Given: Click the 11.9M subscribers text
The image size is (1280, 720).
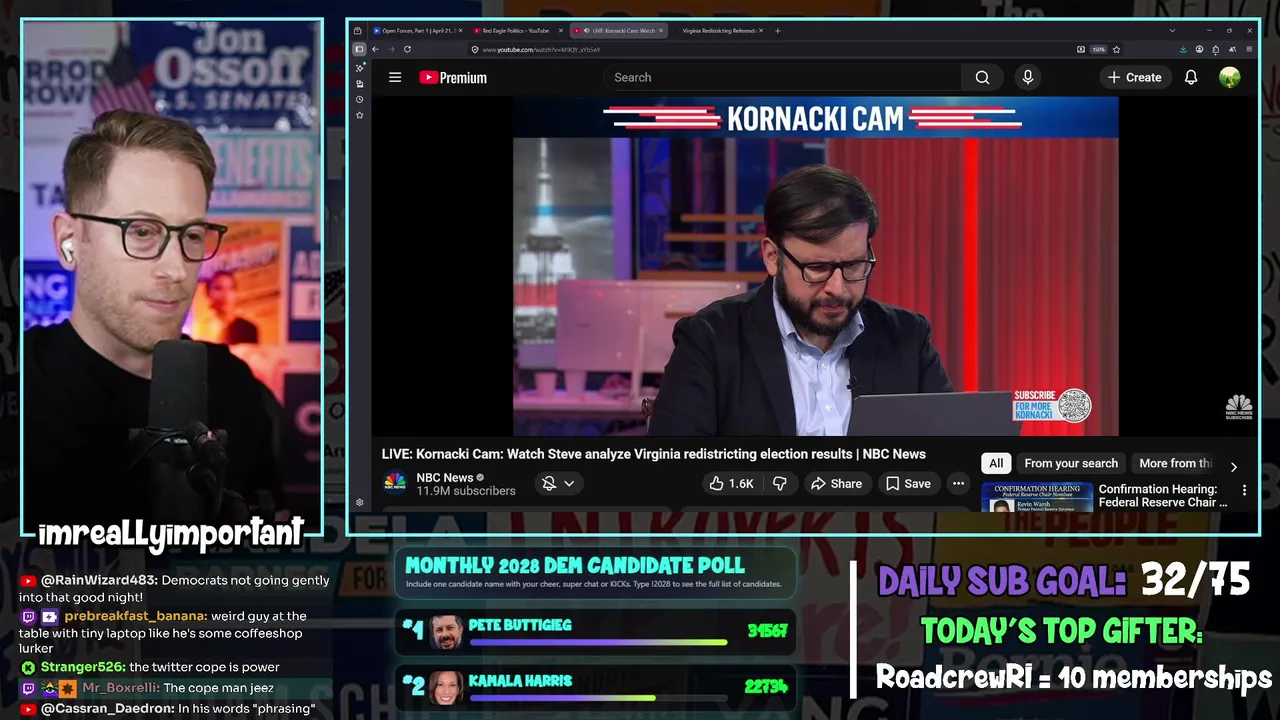Looking at the screenshot, I should [466, 491].
